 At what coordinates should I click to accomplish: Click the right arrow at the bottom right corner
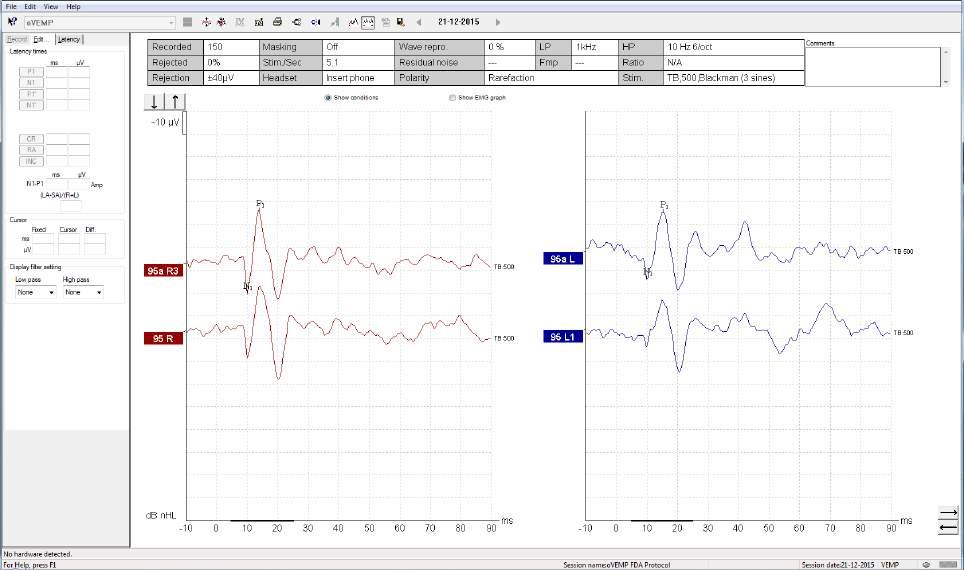[x=949, y=512]
